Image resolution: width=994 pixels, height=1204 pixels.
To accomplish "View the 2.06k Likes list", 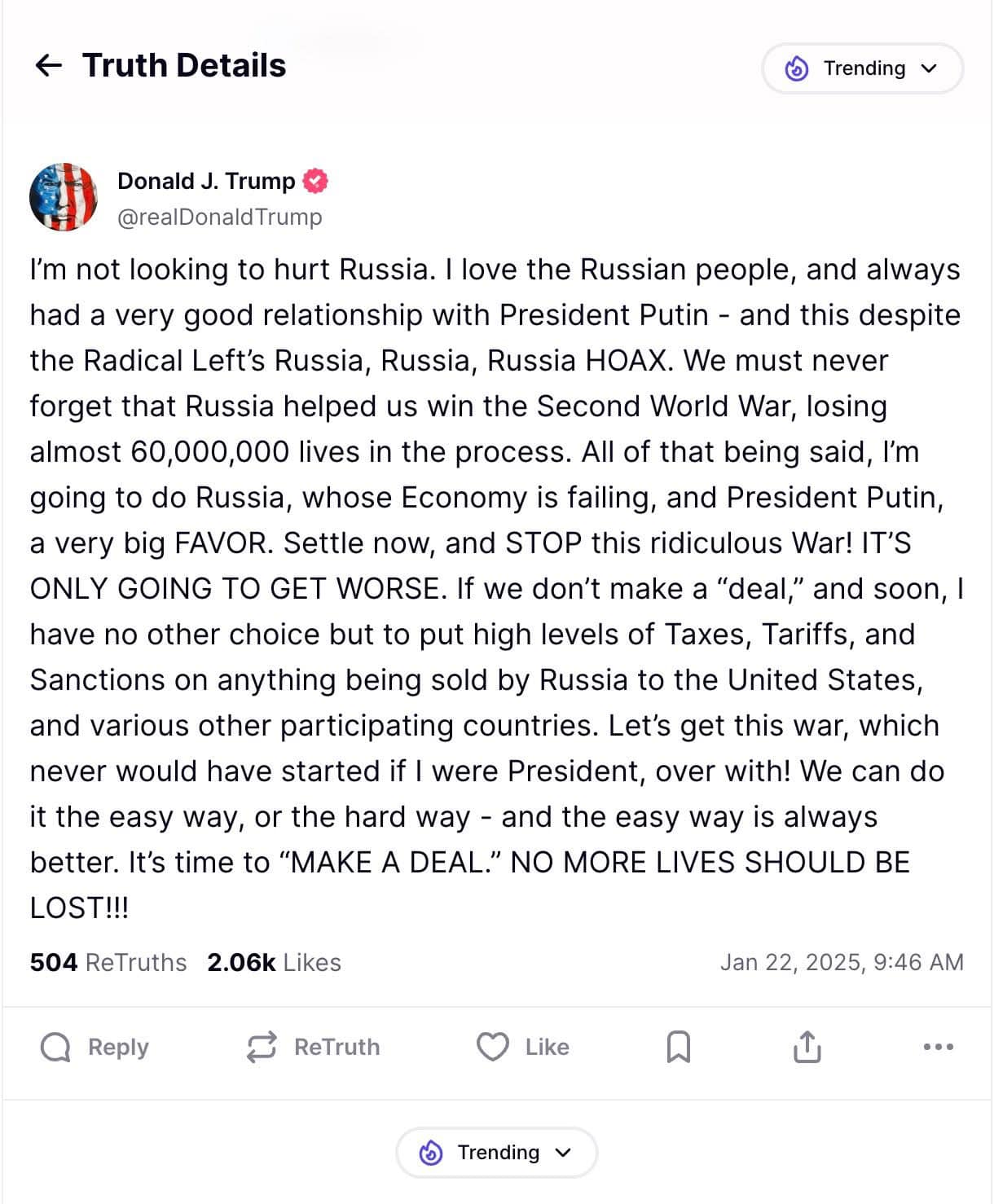I will coord(274,962).
